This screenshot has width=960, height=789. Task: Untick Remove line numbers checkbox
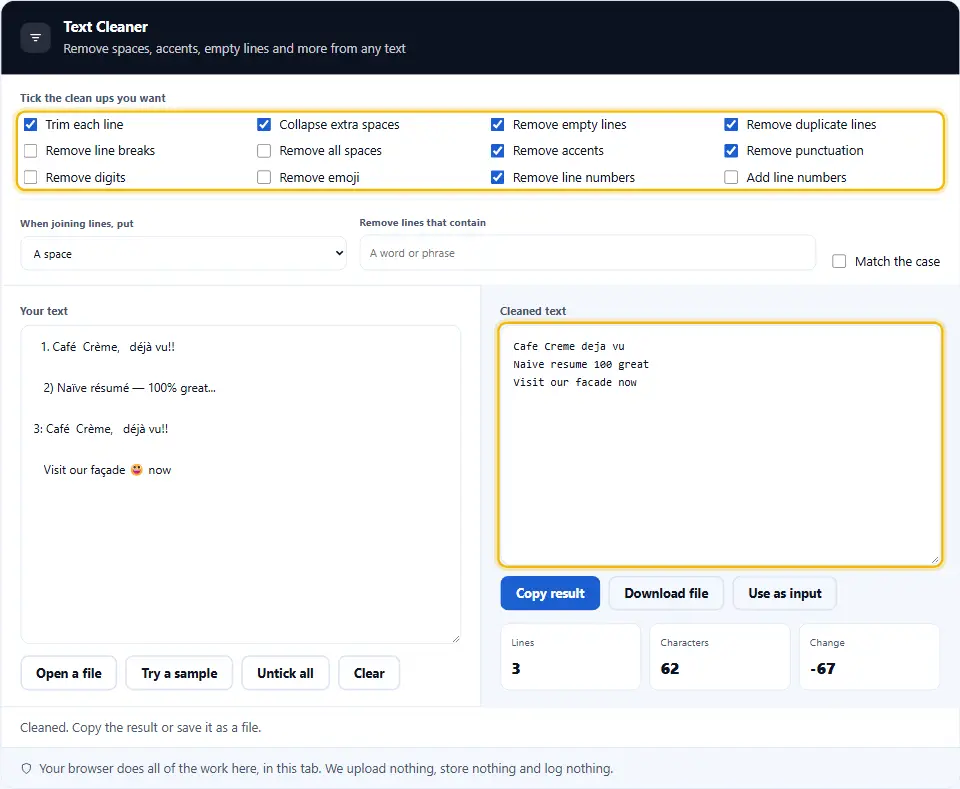tap(498, 178)
